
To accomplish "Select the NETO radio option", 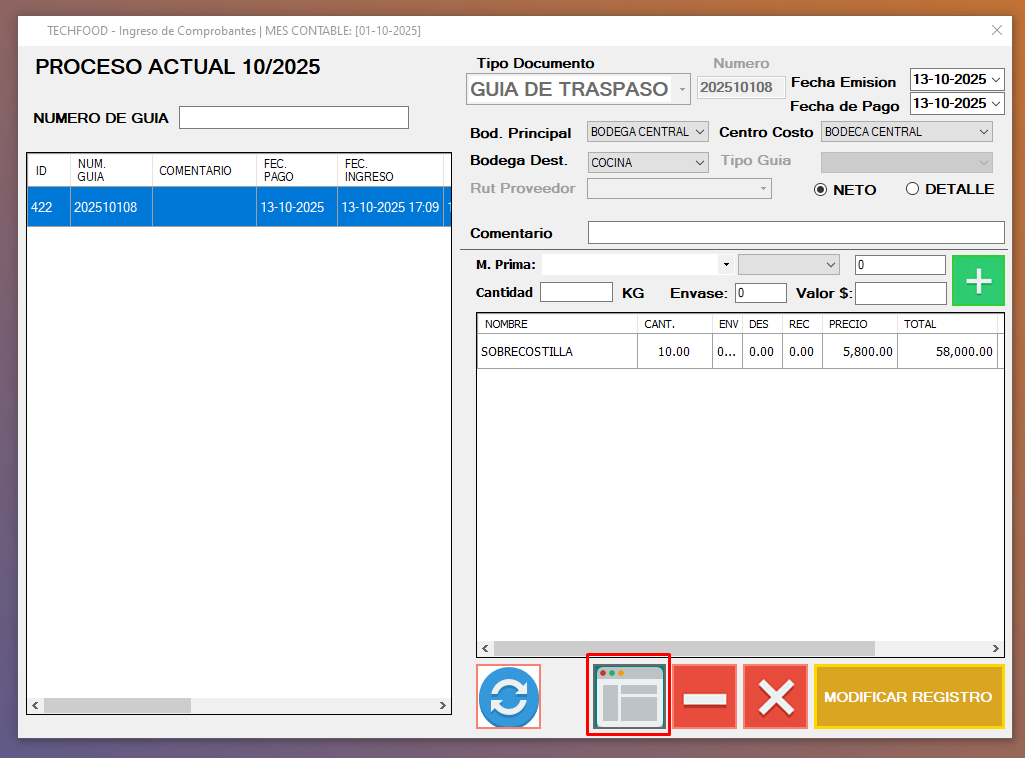I will click(x=821, y=190).
